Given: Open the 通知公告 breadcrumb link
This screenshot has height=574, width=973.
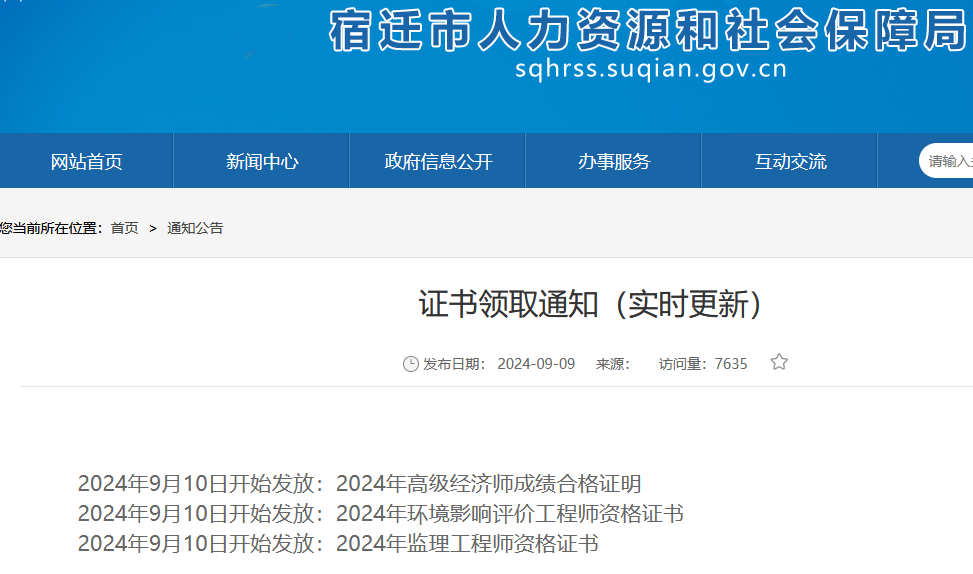Looking at the screenshot, I should (195, 228).
